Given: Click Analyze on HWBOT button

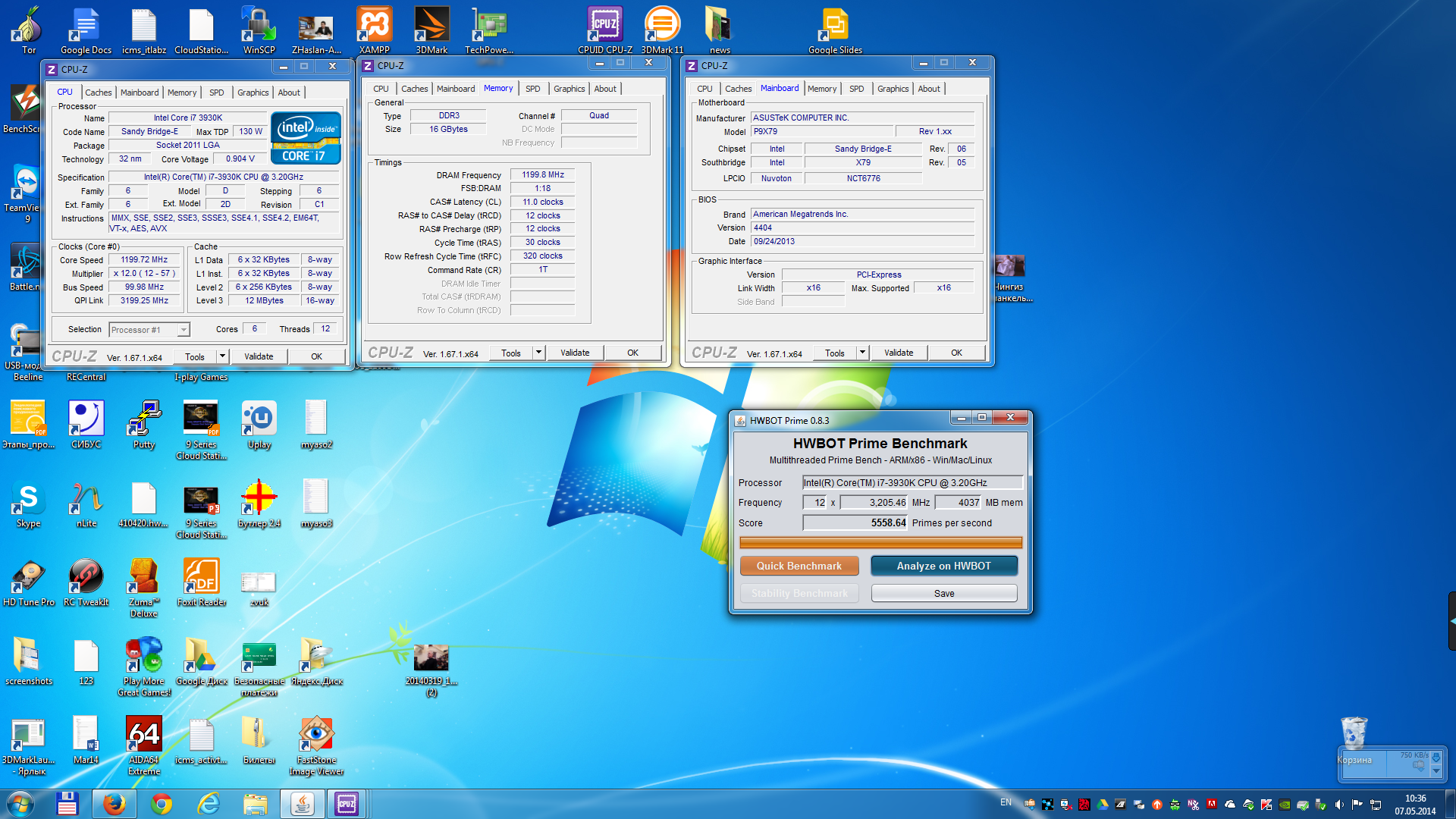Looking at the screenshot, I should pos(944,566).
